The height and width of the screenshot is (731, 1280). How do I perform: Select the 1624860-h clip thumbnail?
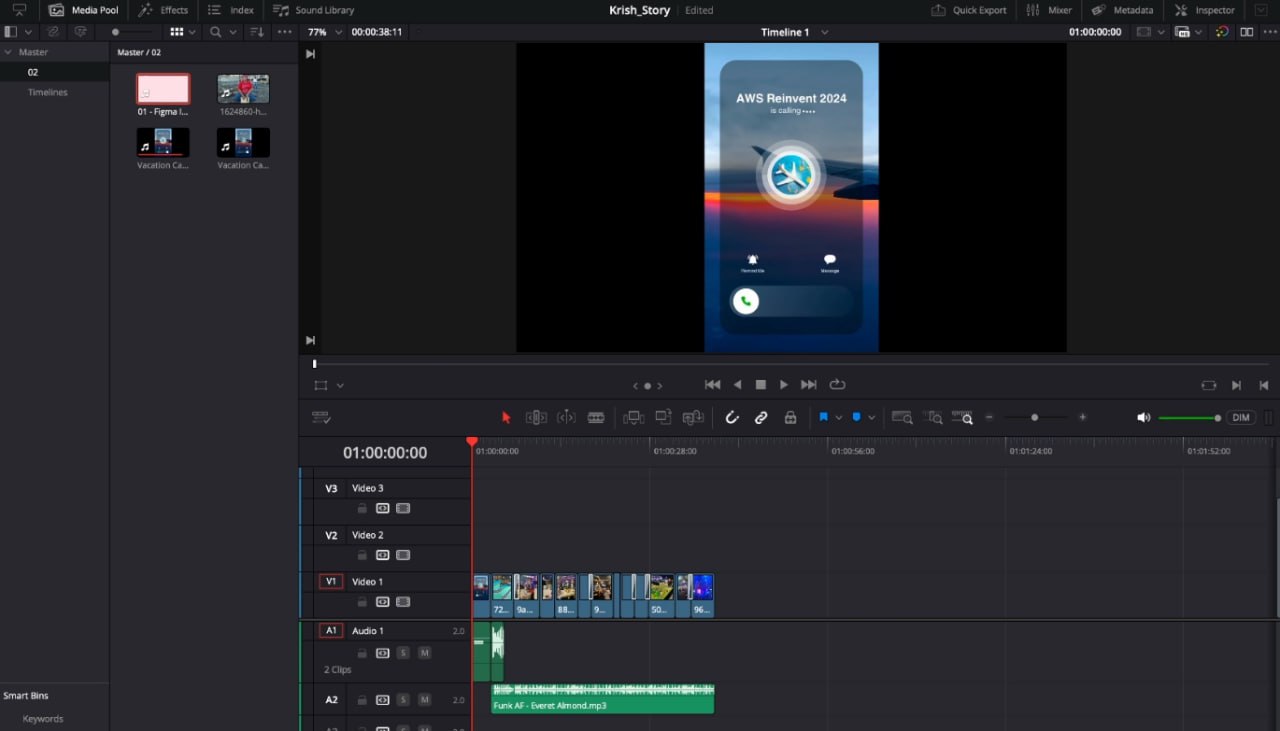click(243, 89)
